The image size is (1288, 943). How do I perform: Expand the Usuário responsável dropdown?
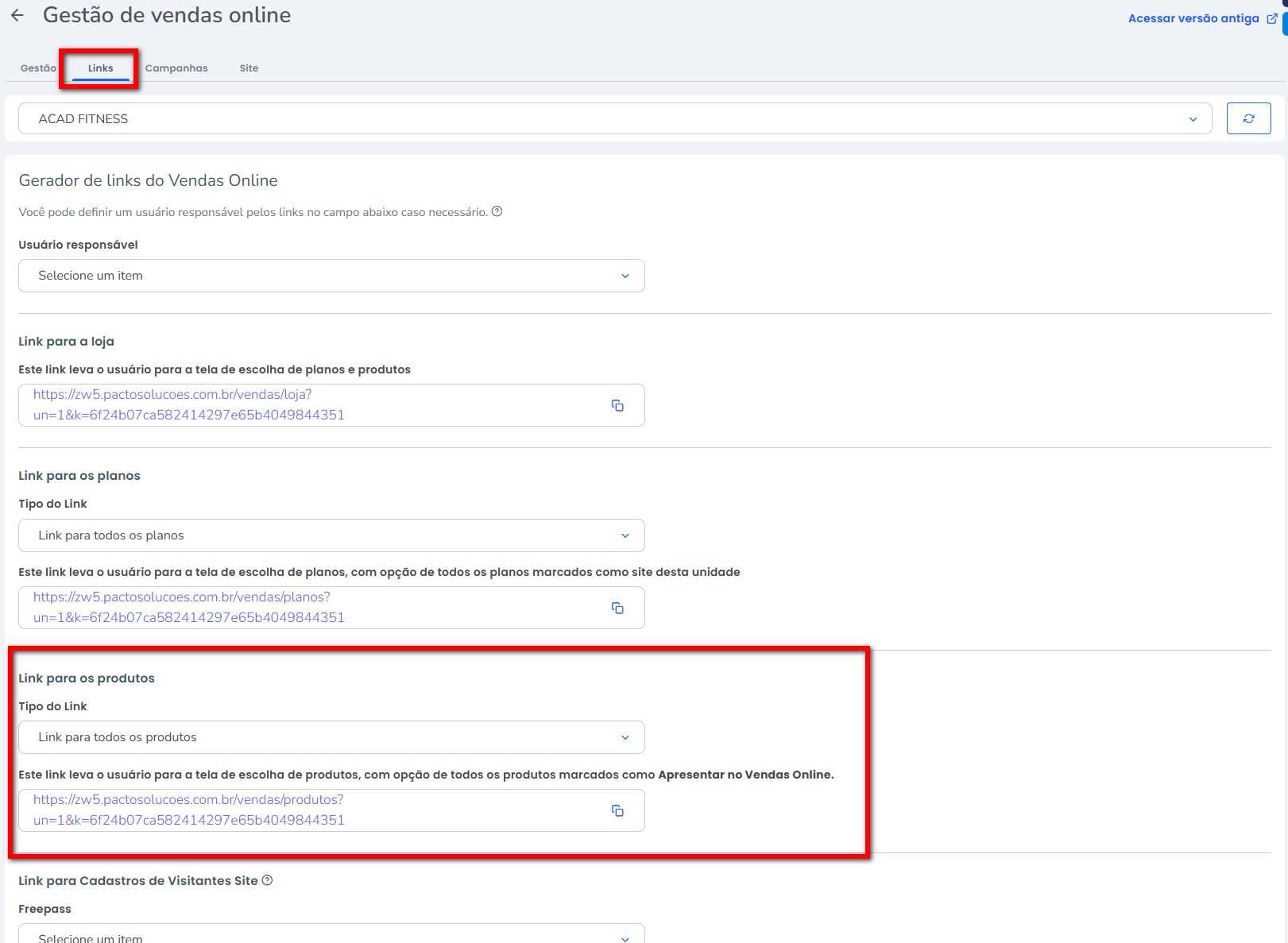click(x=331, y=276)
